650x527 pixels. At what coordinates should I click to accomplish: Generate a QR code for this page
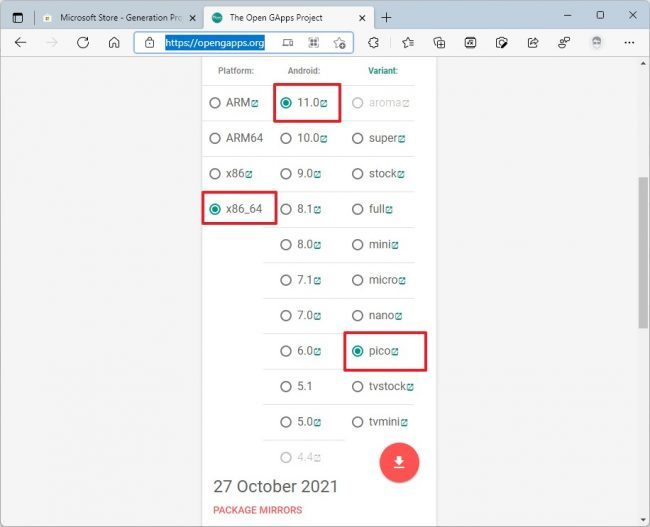coord(313,42)
